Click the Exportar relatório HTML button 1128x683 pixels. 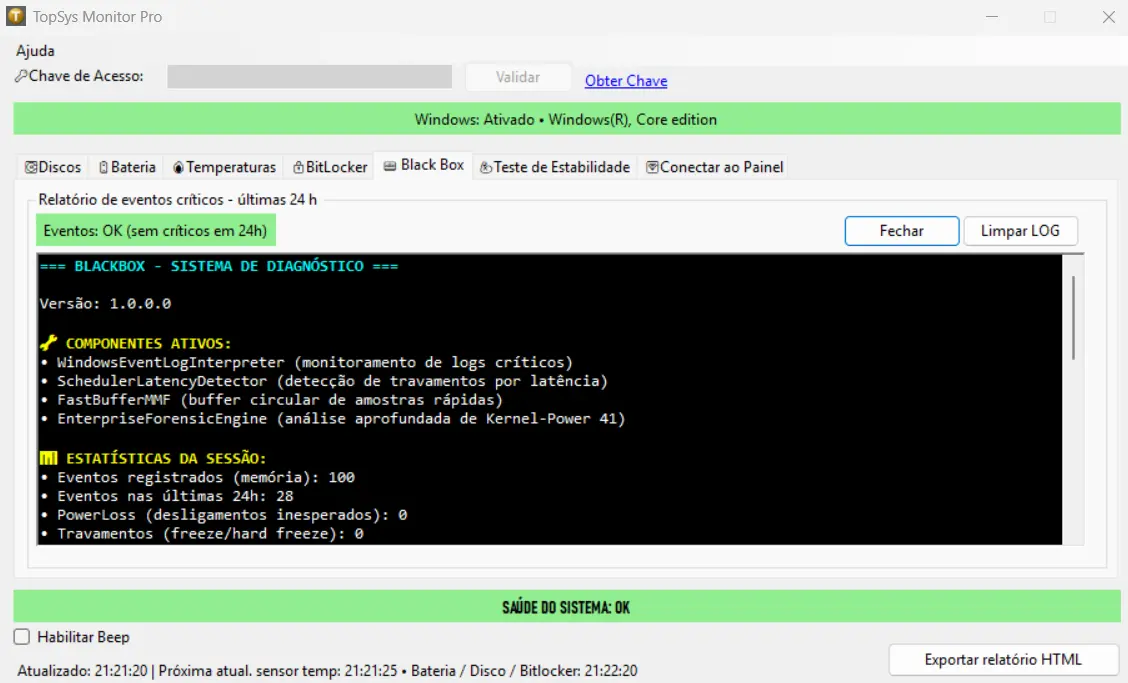[x=1002, y=659]
